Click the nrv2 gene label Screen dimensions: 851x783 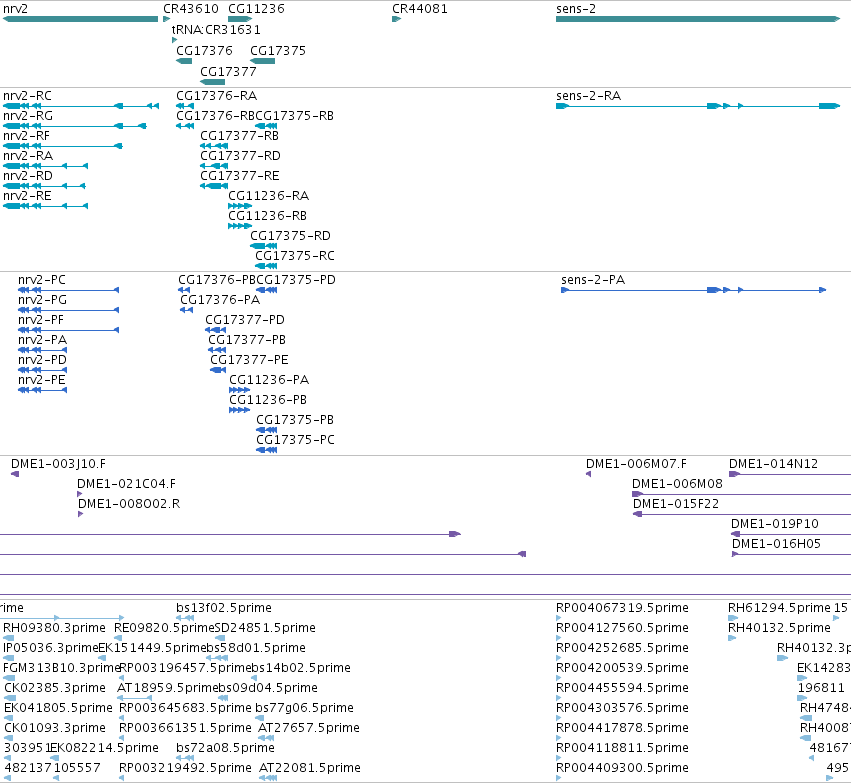tap(15, 9)
